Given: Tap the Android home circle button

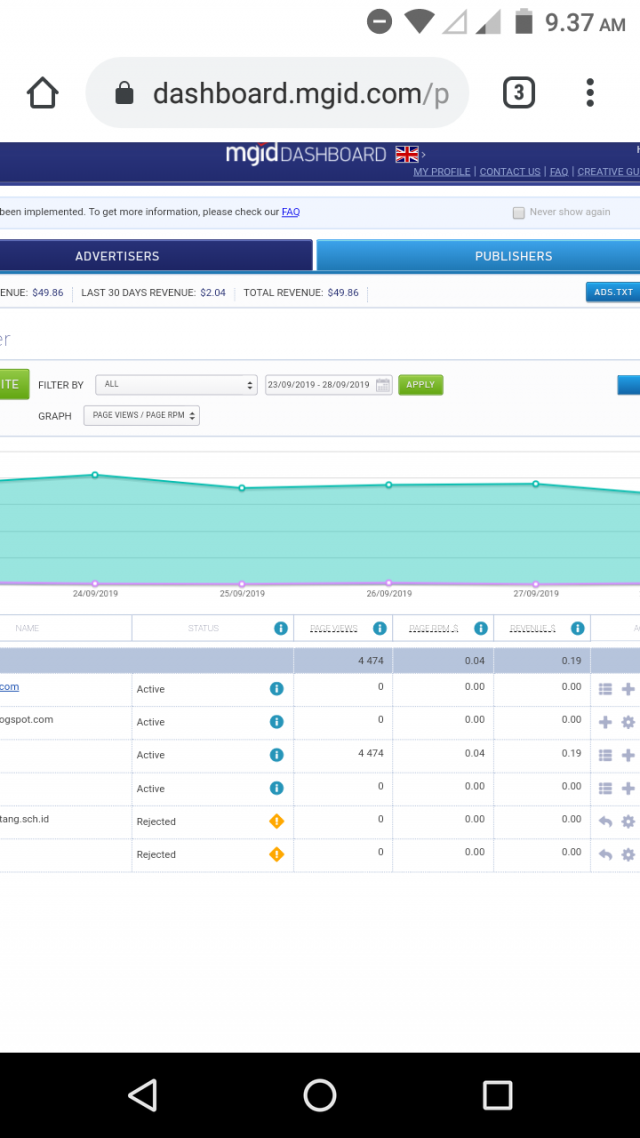Looking at the screenshot, I should (320, 1094).
